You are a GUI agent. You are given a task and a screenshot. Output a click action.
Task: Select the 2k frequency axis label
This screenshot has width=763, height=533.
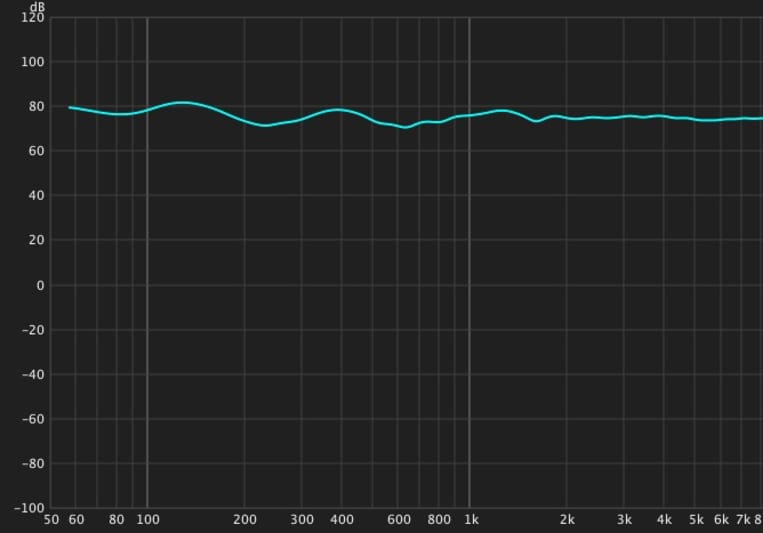[567, 520]
